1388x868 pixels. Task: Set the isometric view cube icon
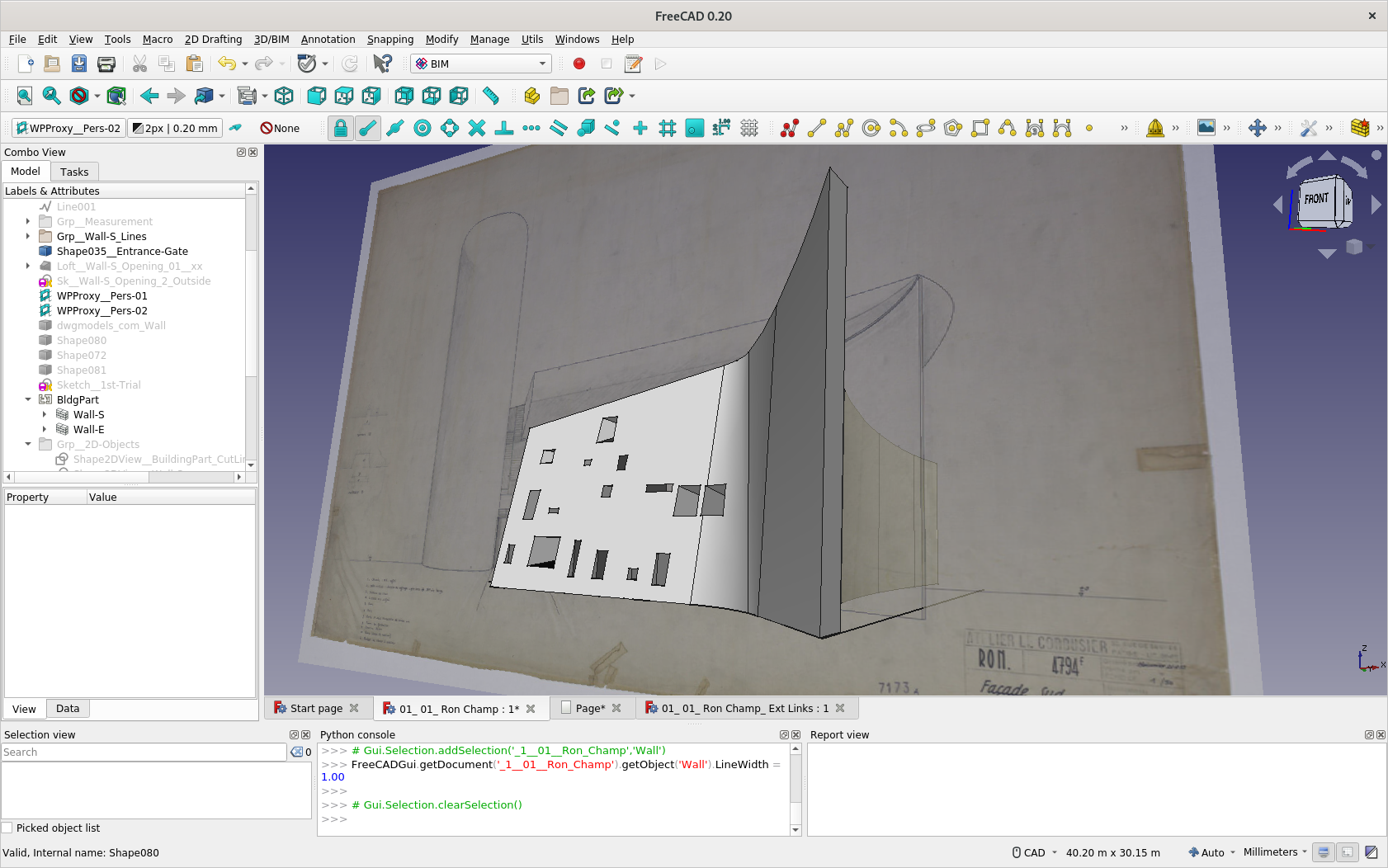(x=284, y=96)
